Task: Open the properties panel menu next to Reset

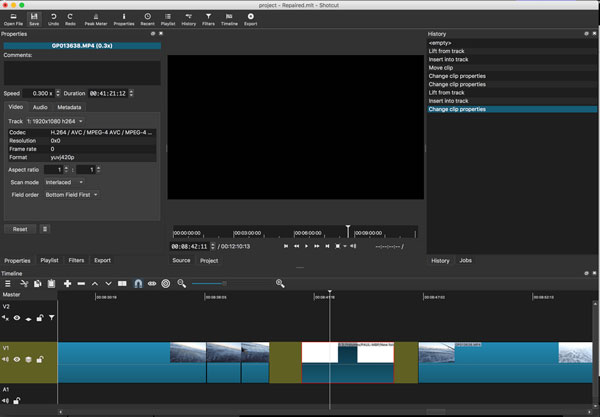Action: (x=45, y=229)
